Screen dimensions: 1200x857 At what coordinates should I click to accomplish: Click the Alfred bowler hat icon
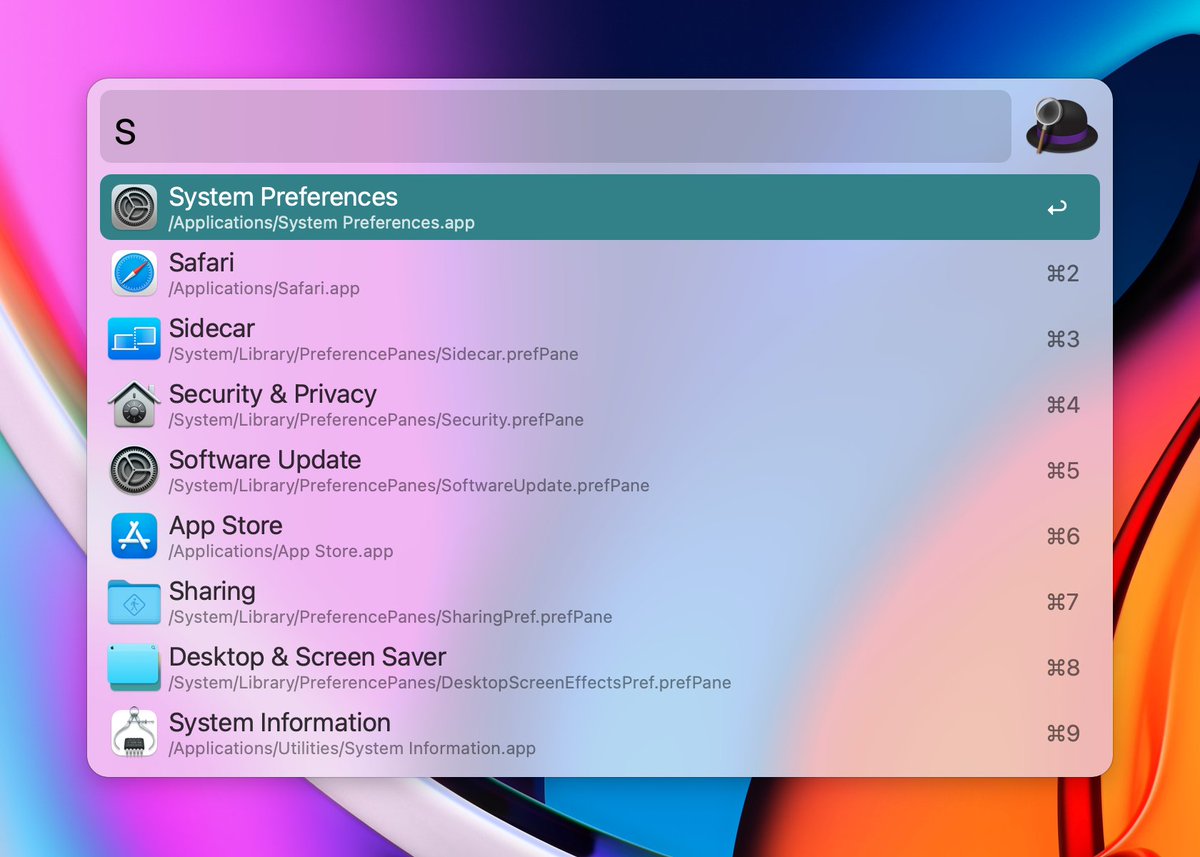coord(1062,126)
